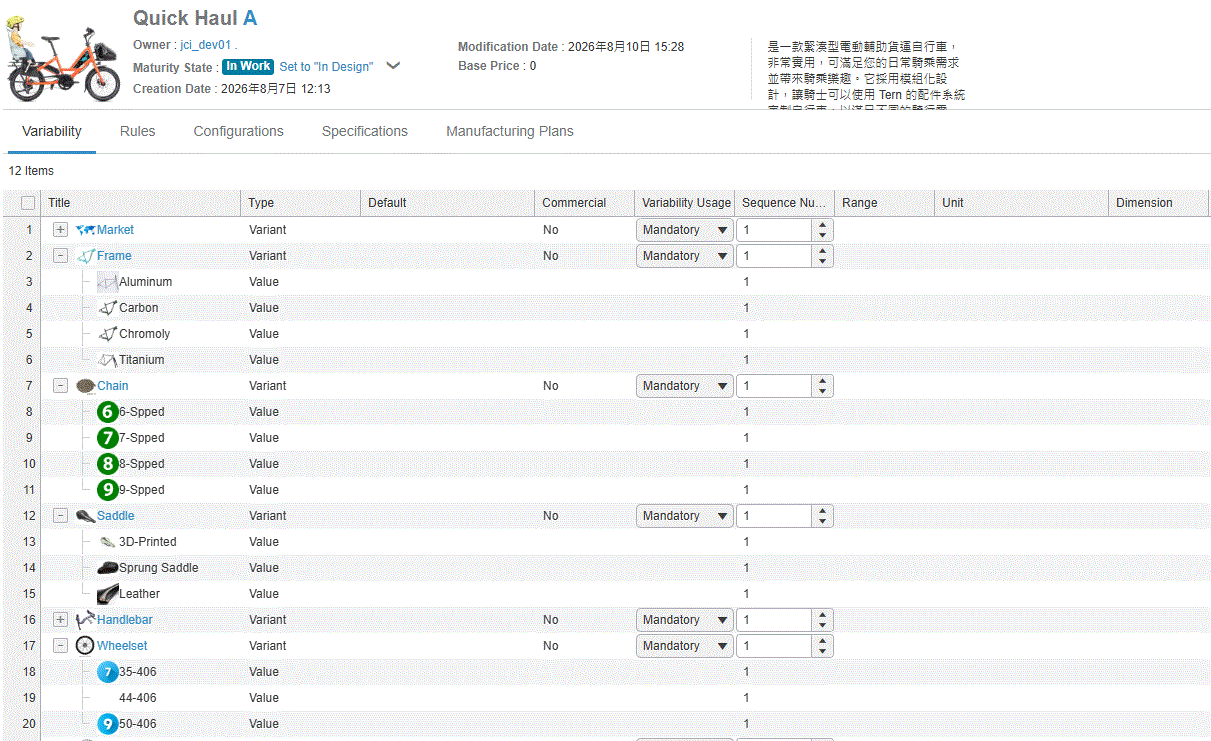
Task: Open owner jci_dev01 link
Action: pos(206,45)
